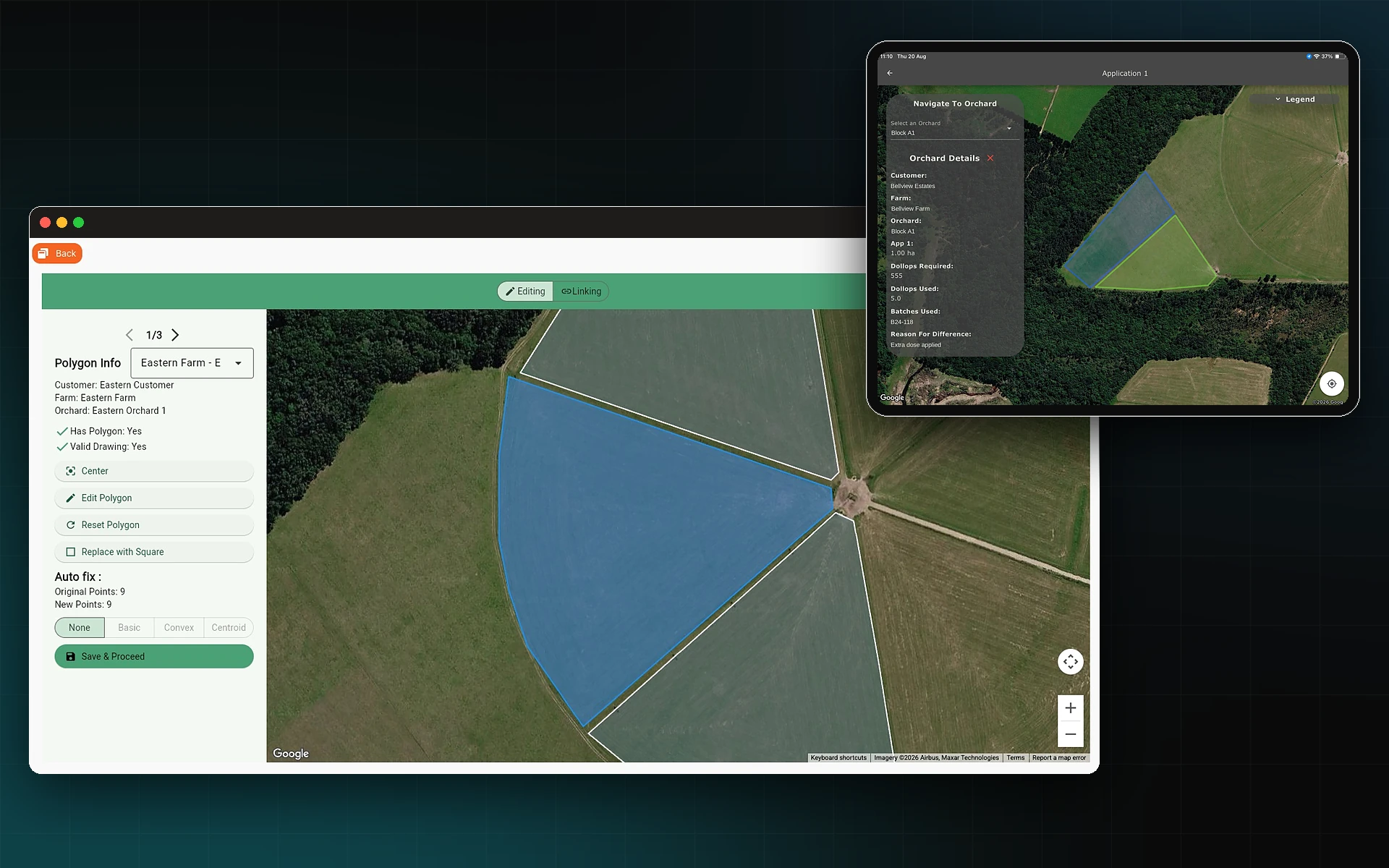The height and width of the screenshot is (868, 1389).
Task: Click the save icon in Save & Proceed
Action: click(x=71, y=657)
